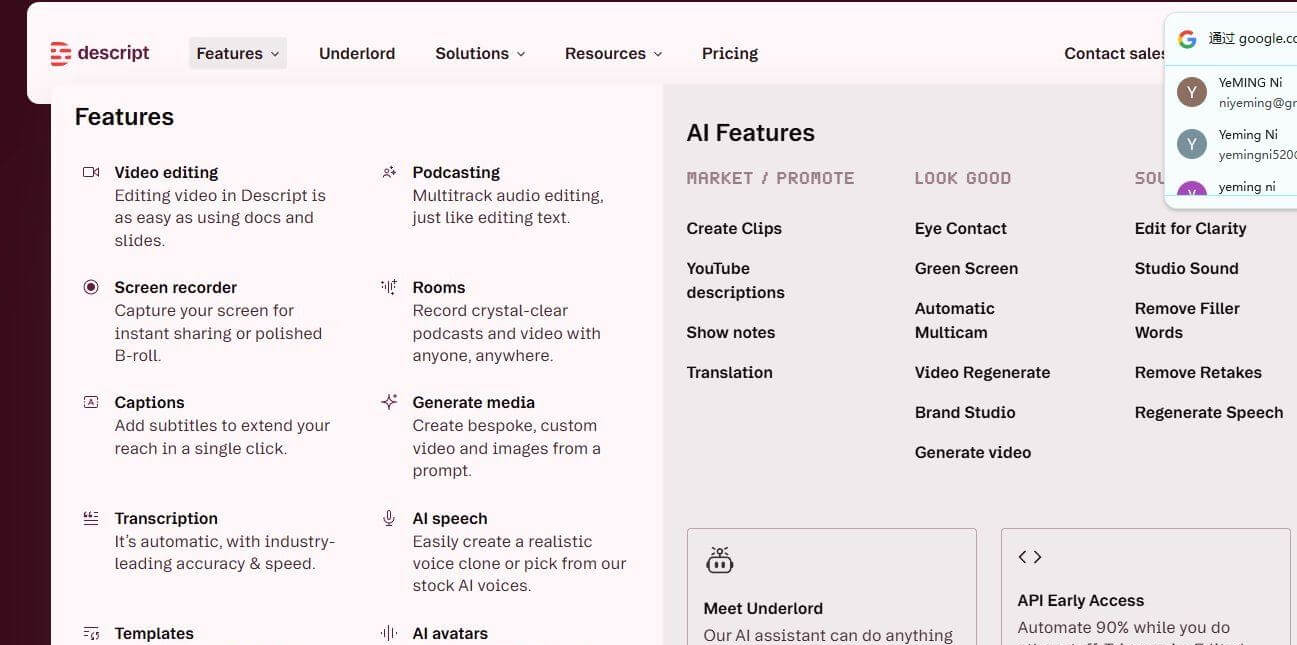
Task: Click Video Regenerate link
Action: click(982, 372)
